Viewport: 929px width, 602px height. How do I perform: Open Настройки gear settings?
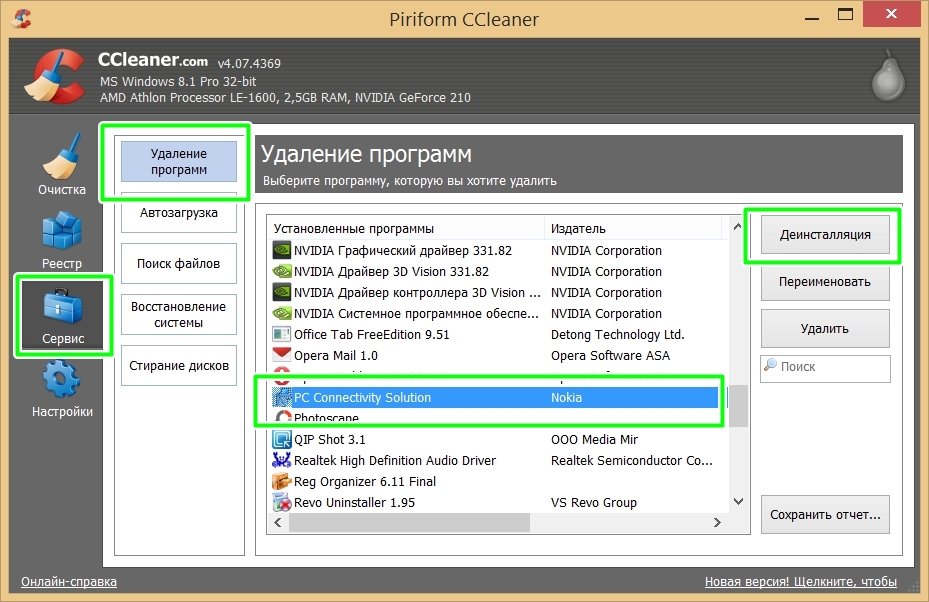(x=62, y=389)
